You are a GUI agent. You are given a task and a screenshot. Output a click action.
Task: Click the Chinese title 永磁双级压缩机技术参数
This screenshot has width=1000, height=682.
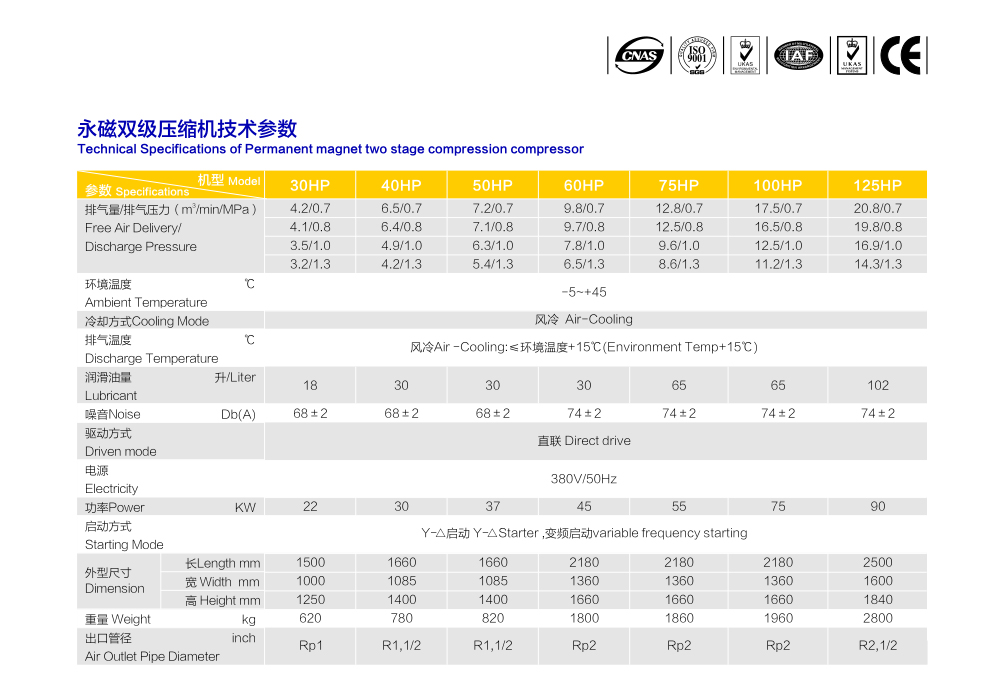tap(187, 129)
